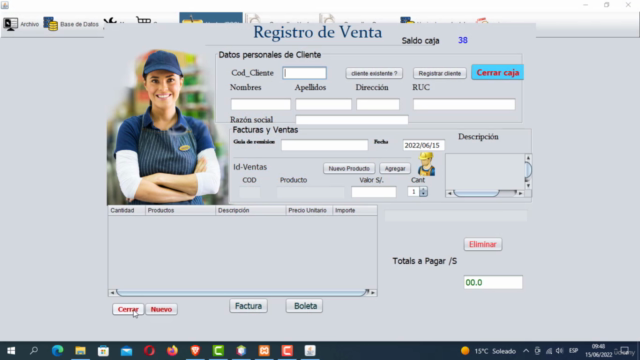Click the Cerrar button

(x=128, y=309)
